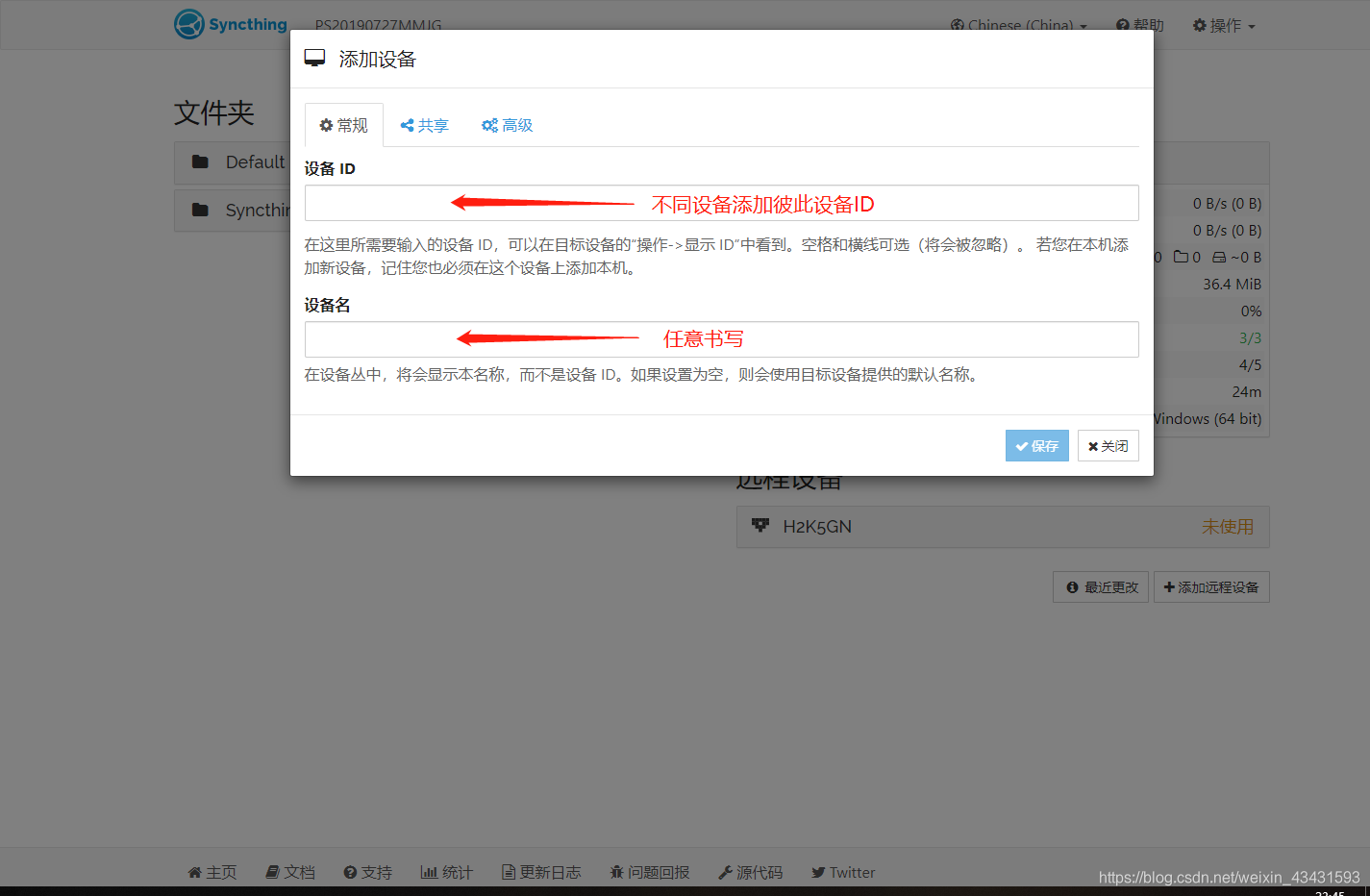The width and height of the screenshot is (1370, 896).
Task: Expand the Default folder row
Action: (x=233, y=162)
